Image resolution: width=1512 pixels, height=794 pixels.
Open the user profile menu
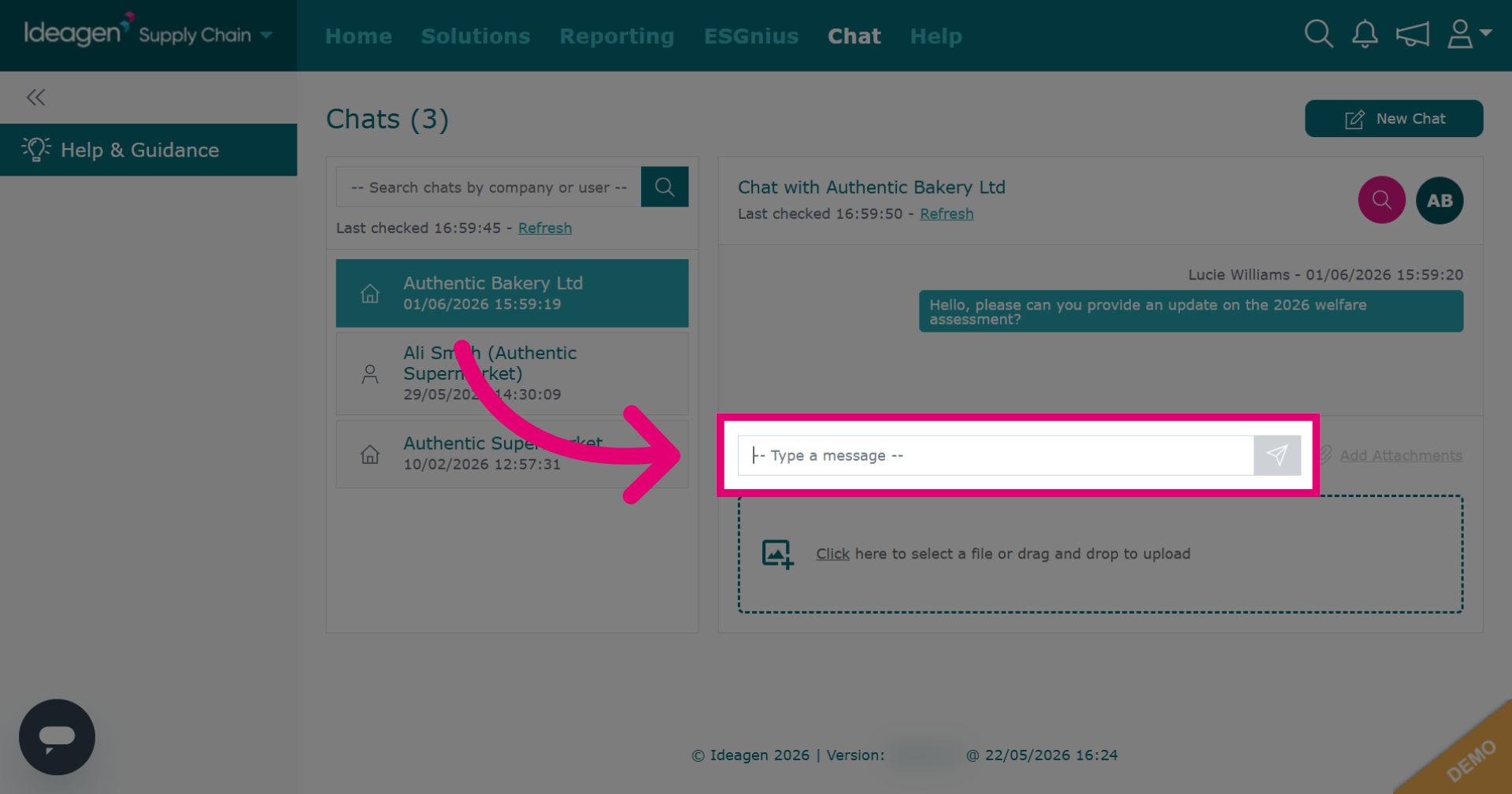[x=1469, y=34]
